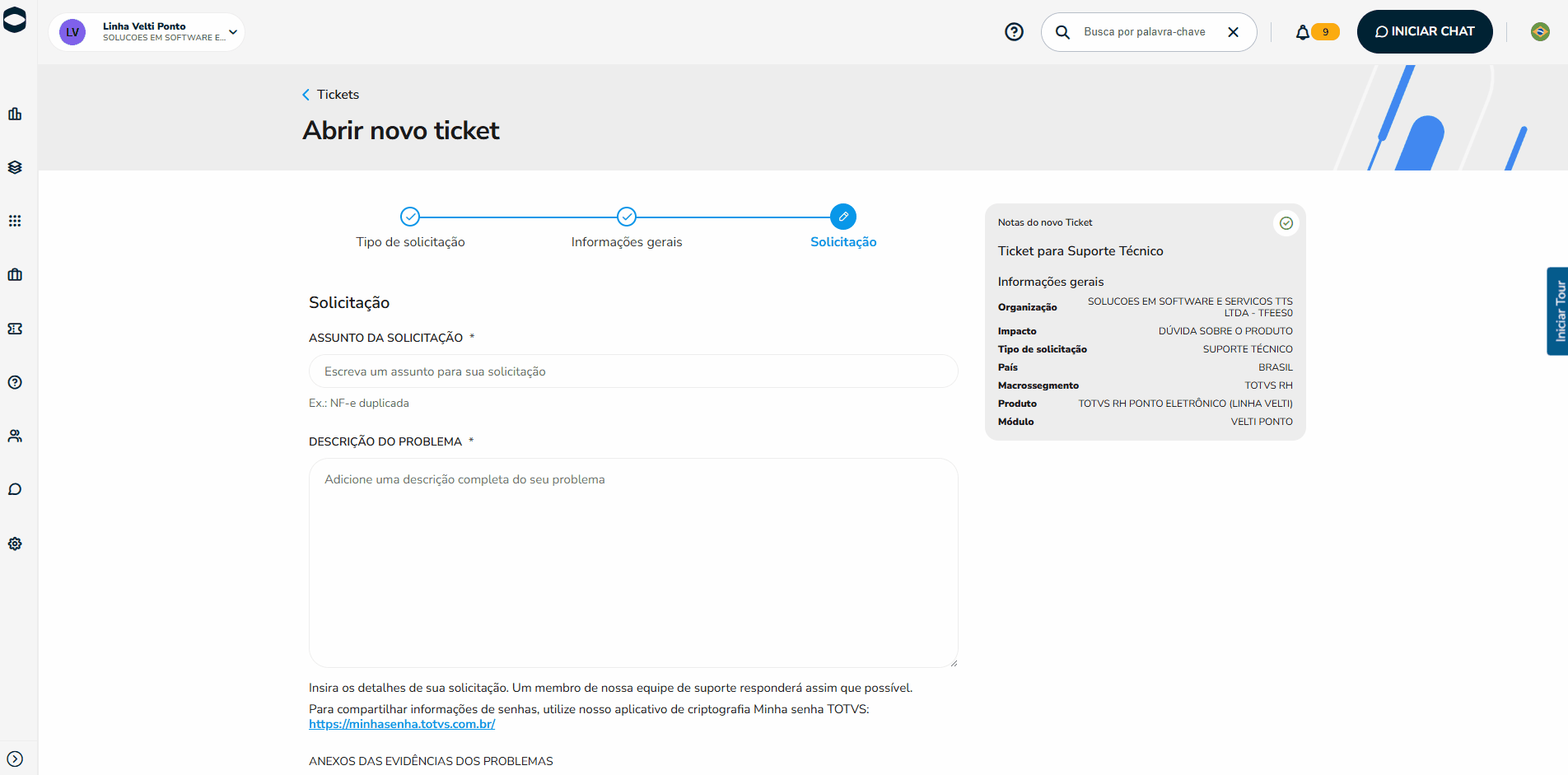Click the Tipo de solicitação step circle

(x=410, y=217)
